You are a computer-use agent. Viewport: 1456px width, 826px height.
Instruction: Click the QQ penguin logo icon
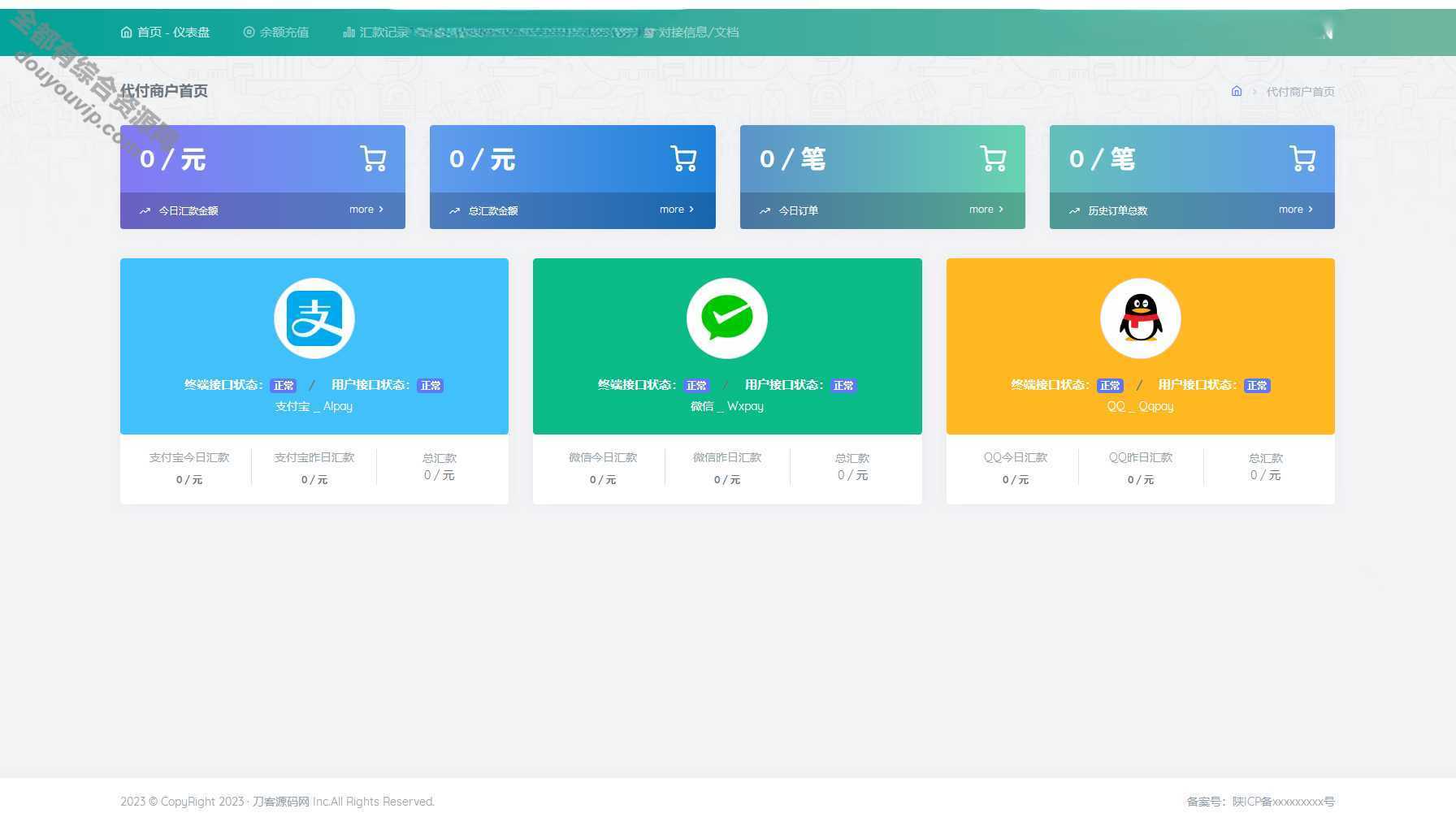[x=1141, y=318]
